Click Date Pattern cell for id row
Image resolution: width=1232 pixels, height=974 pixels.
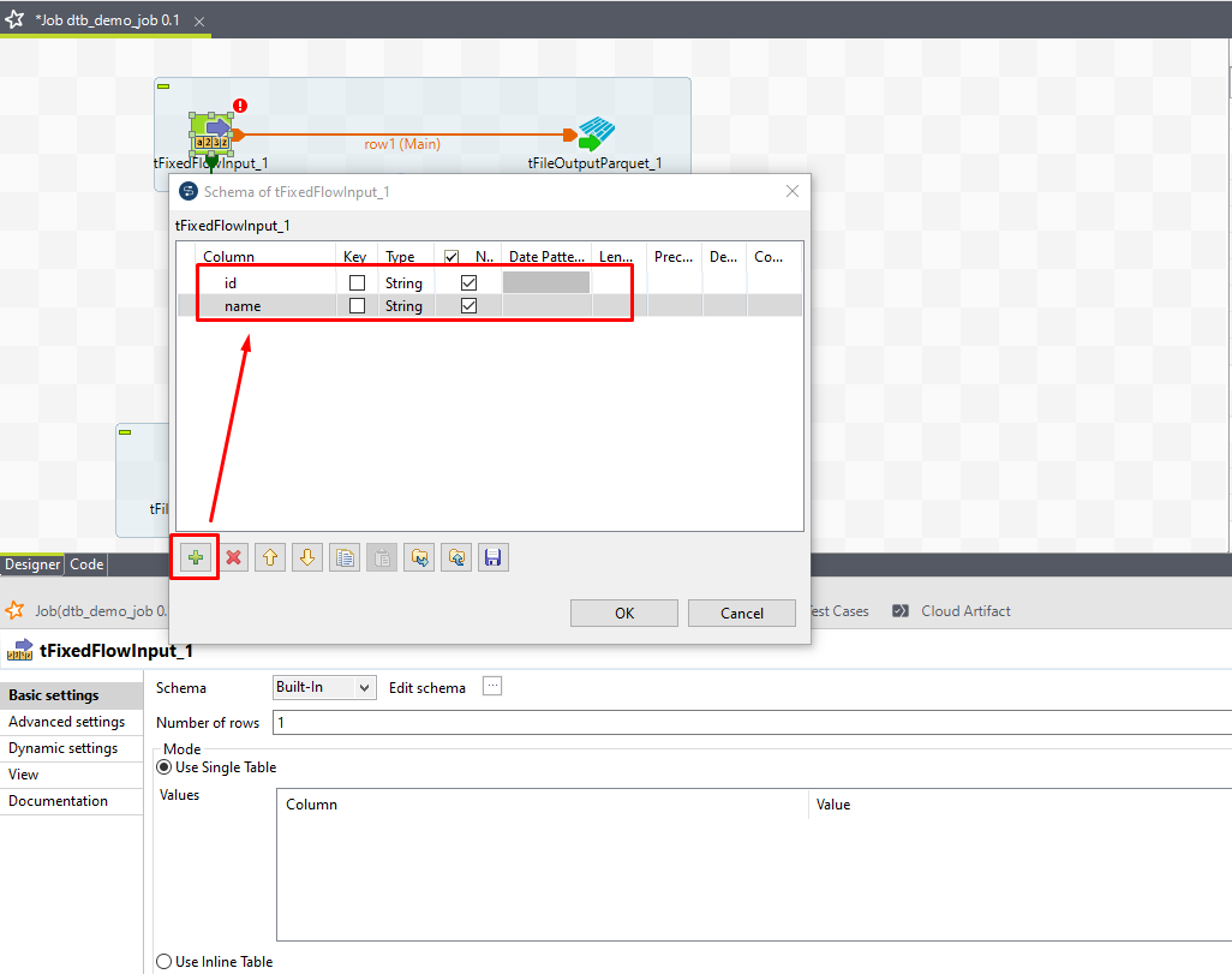coord(546,283)
